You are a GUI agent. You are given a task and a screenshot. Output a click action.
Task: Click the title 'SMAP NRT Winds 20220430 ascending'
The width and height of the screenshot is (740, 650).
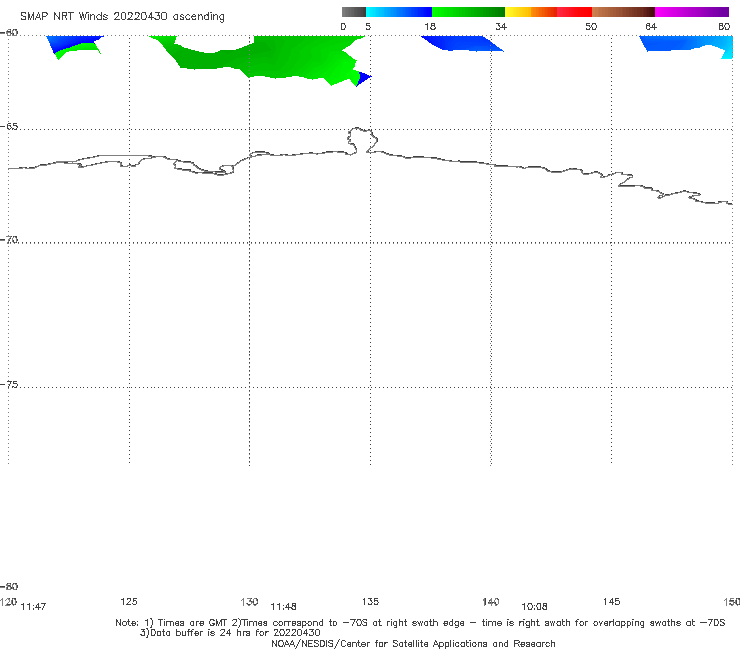pos(122,16)
